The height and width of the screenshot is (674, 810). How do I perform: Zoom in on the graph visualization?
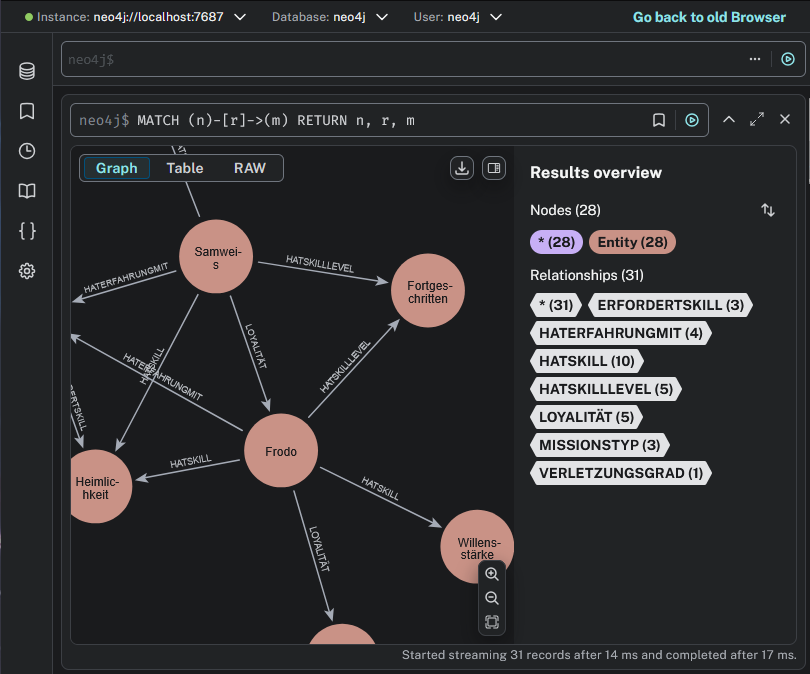(x=491, y=574)
